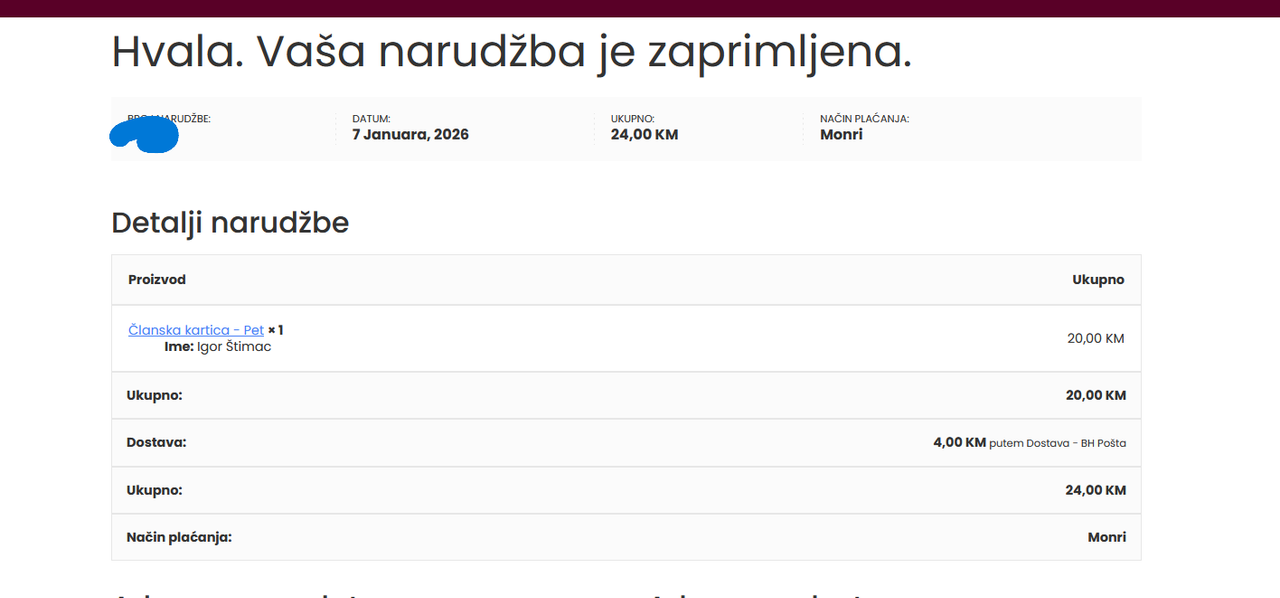Viewport: 1280px width, 598px height.
Task: Click the '24,00 KM' total in the table
Action: [x=1096, y=490]
